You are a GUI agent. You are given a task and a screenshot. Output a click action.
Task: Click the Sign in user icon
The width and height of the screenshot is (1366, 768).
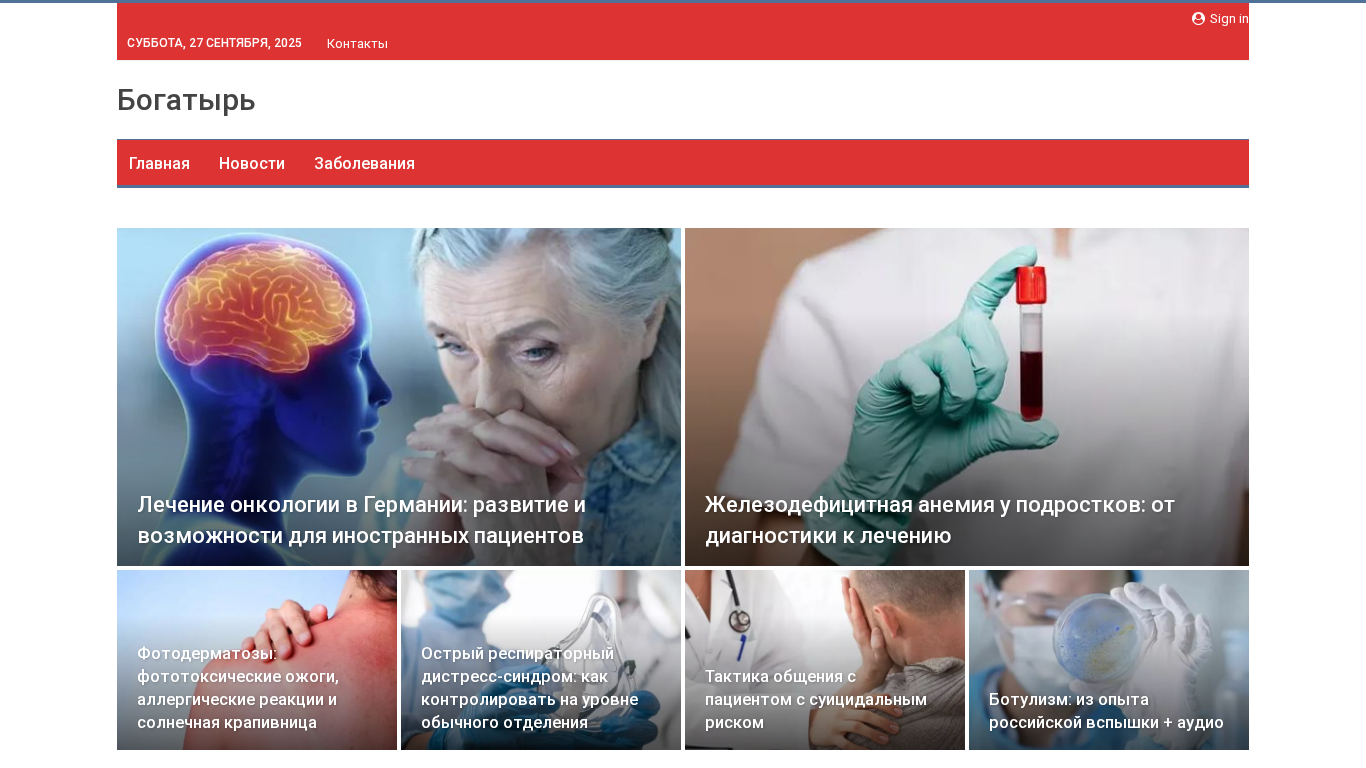(x=1198, y=18)
